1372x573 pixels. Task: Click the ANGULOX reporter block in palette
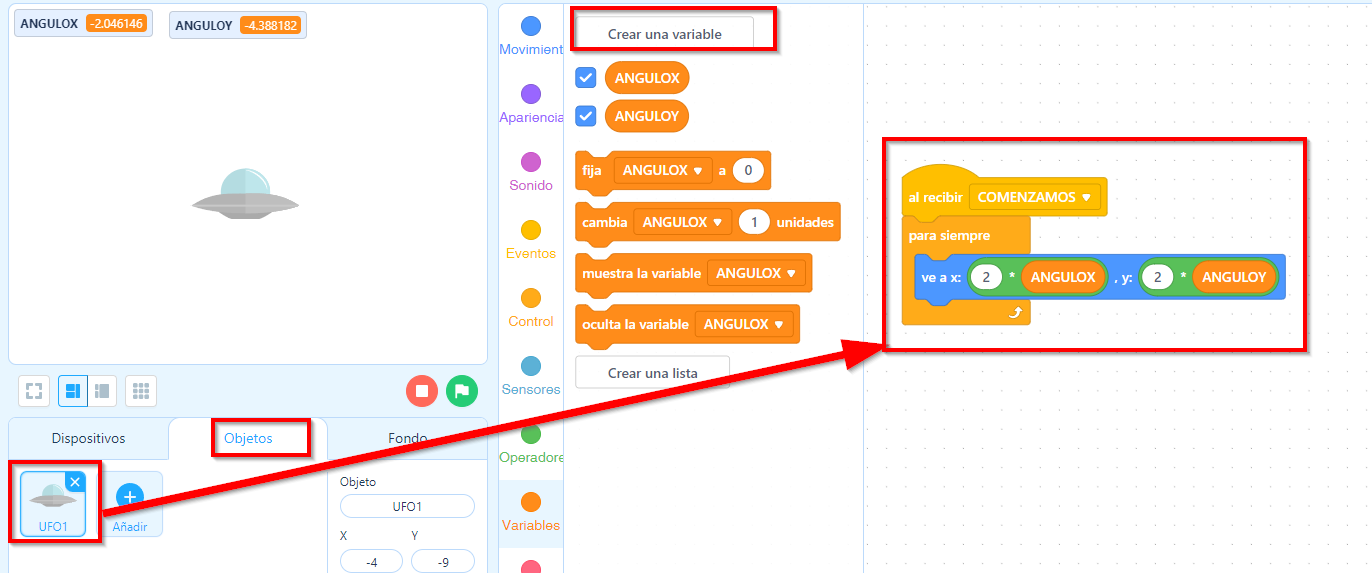point(647,78)
